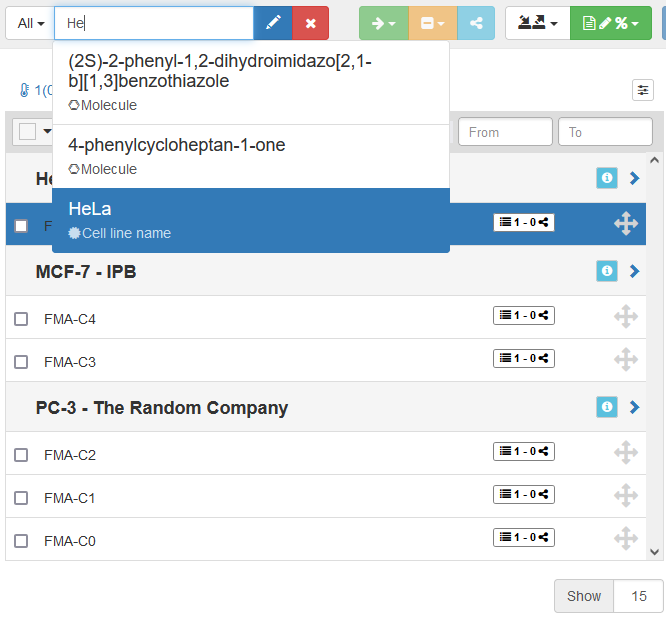Click move handle on FMA-C4 row
This screenshot has height=620, width=666.
click(625, 317)
